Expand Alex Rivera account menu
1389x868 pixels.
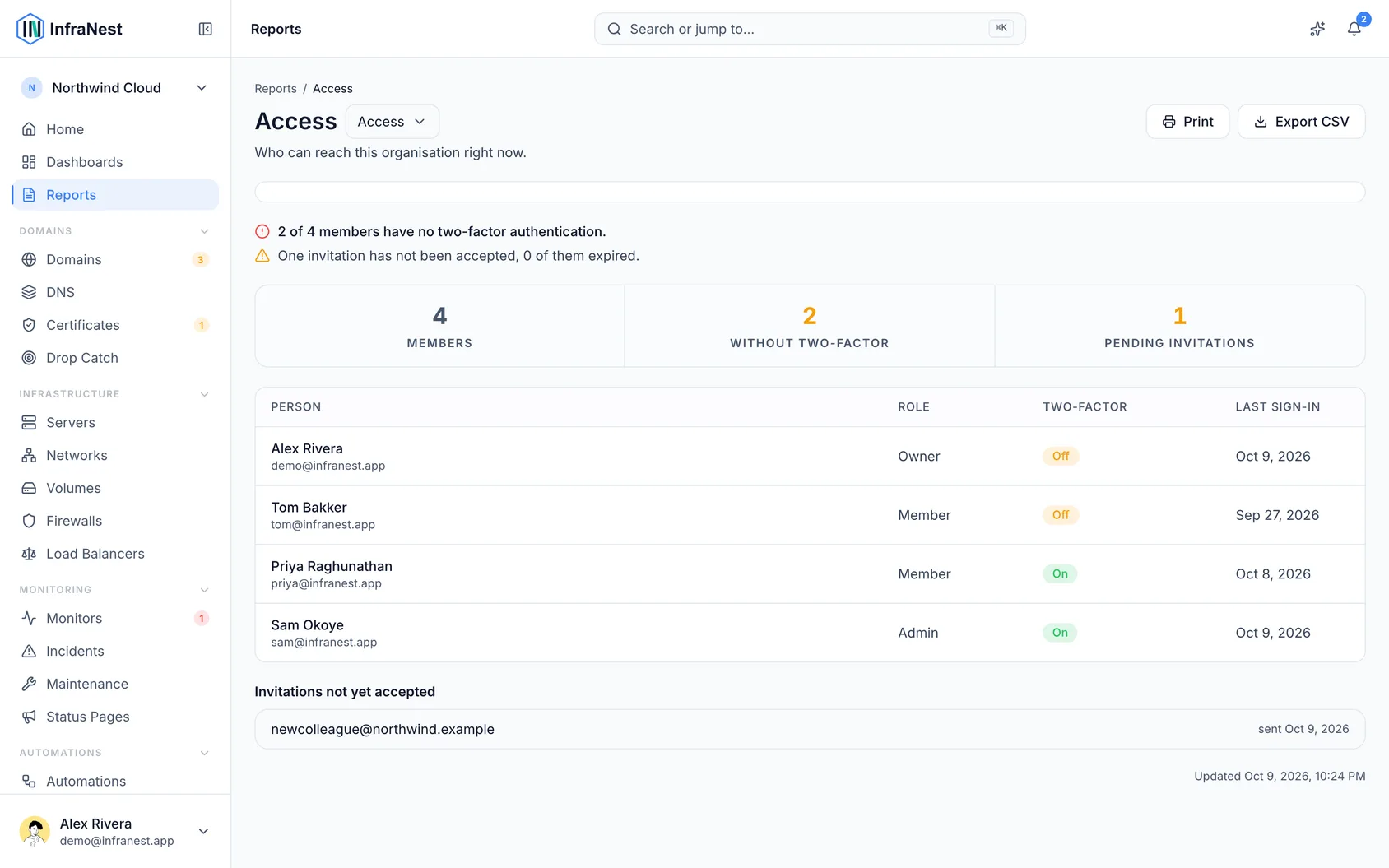point(115,831)
